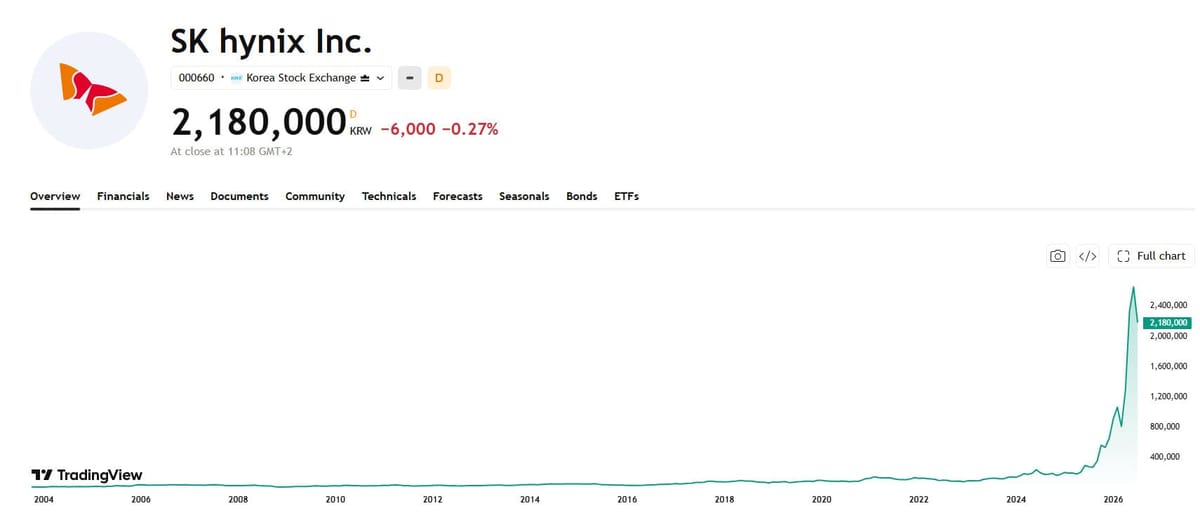Open the News tab
Screen dimensions: 1200x520
point(180,196)
